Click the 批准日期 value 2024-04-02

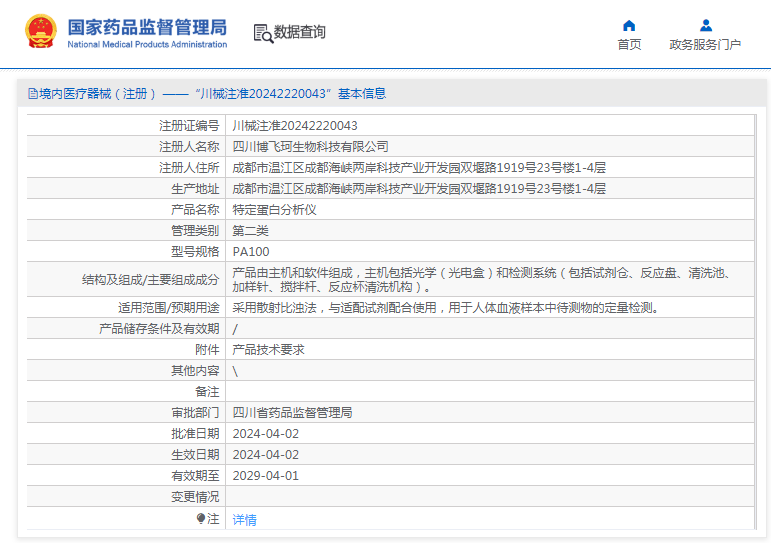pyautogui.click(x=266, y=434)
